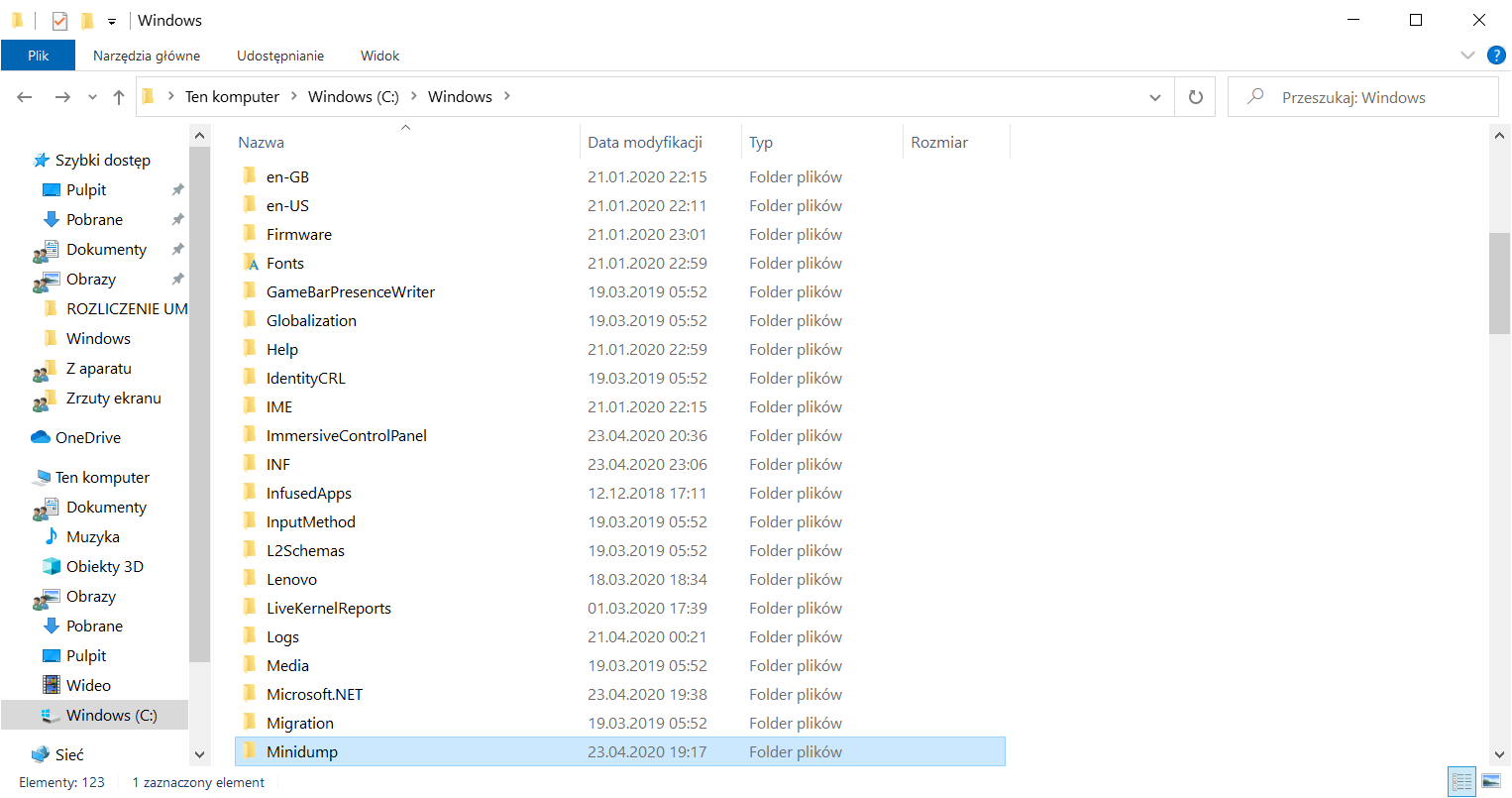
Task: Go up one folder level
Action: pyautogui.click(x=119, y=97)
